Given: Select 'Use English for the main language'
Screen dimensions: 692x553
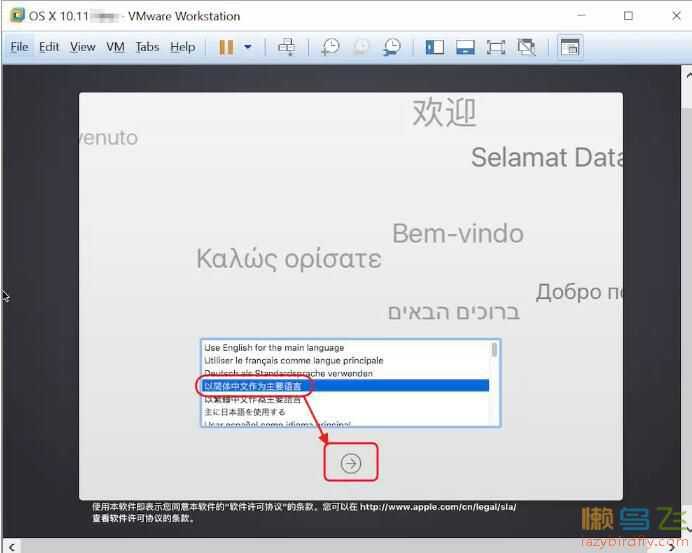Looking at the screenshot, I should [346, 348].
